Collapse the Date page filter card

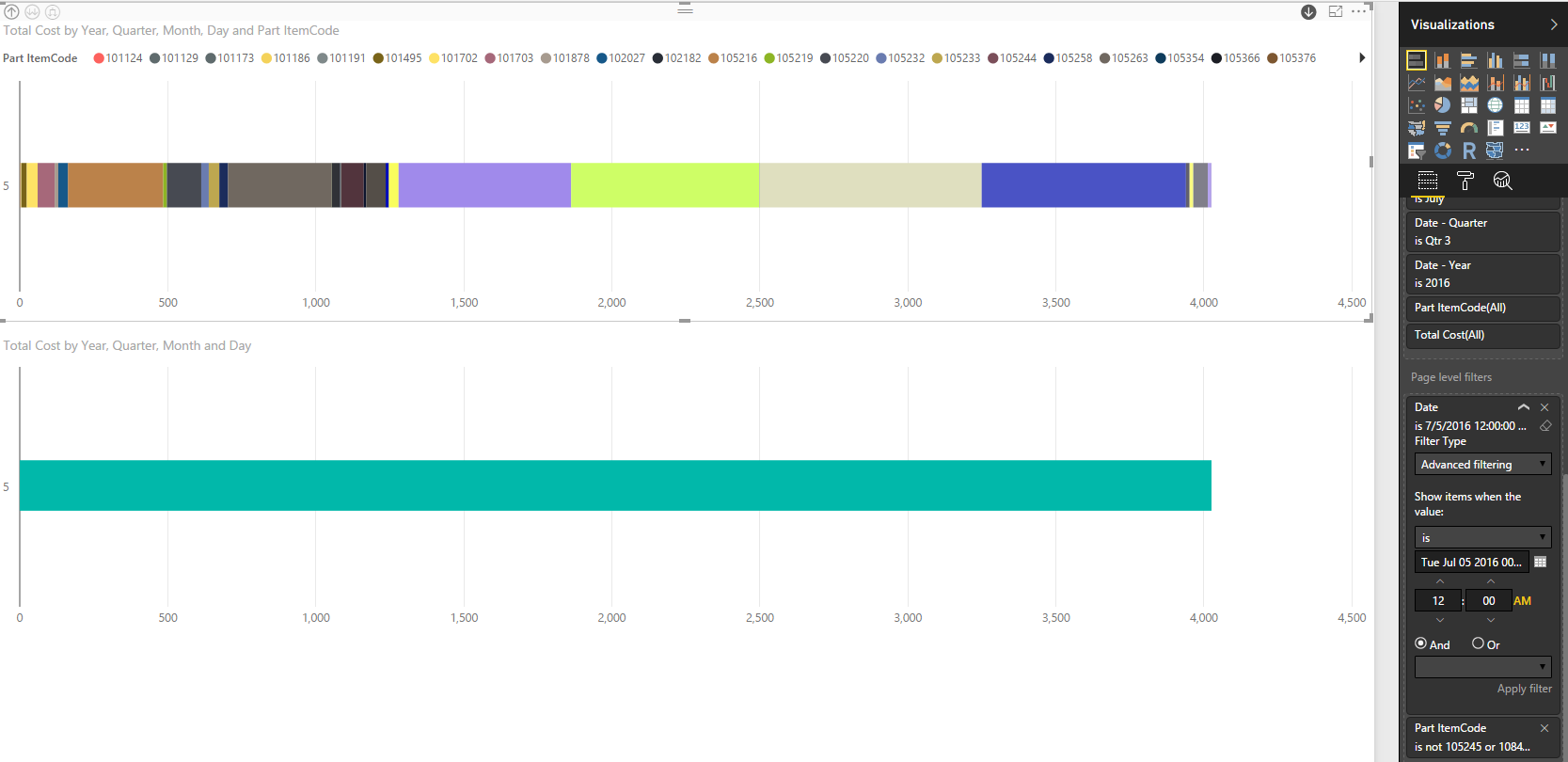tap(1524, 407)
